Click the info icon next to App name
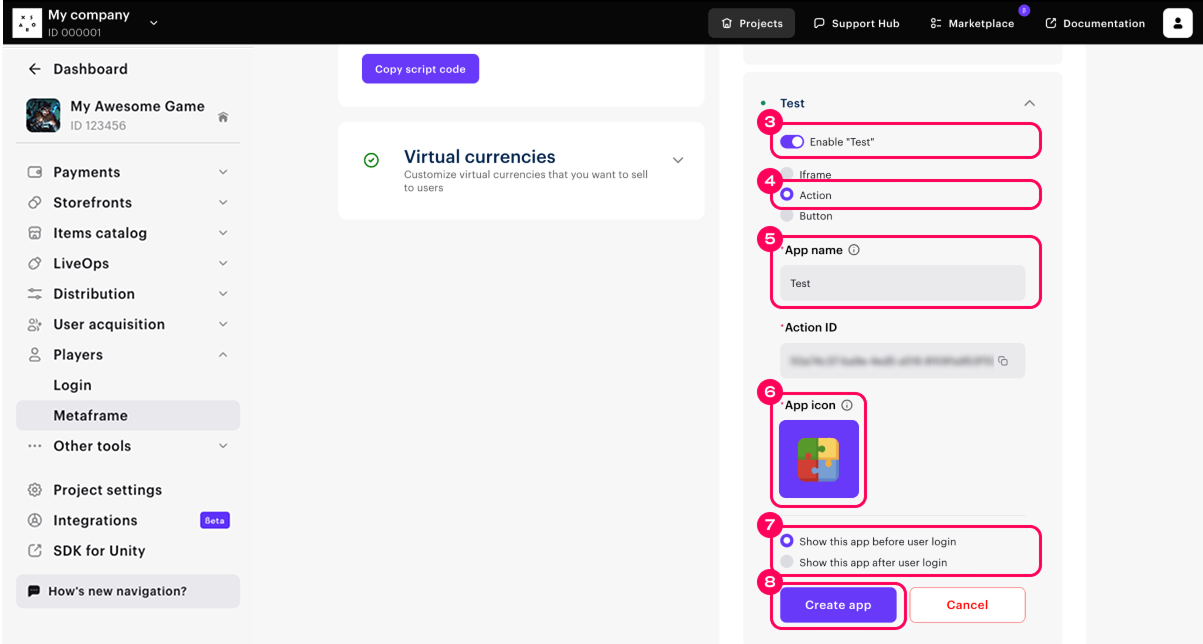Screen dimensions: 1203x644 point(853,250)
